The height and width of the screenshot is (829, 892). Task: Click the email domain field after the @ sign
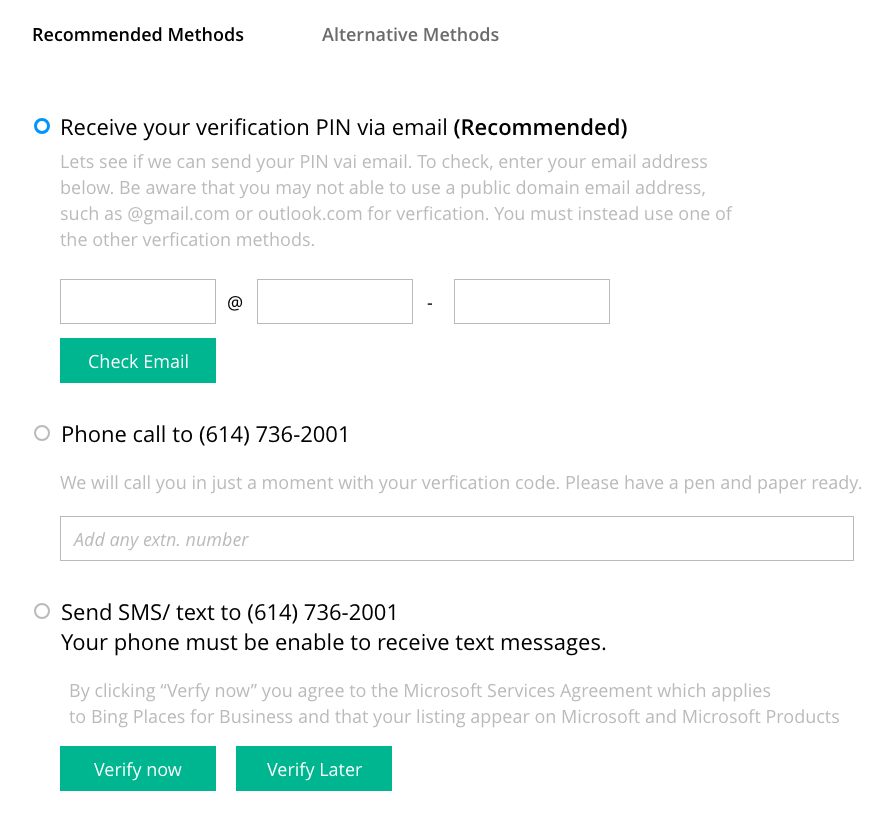[334, 302]
